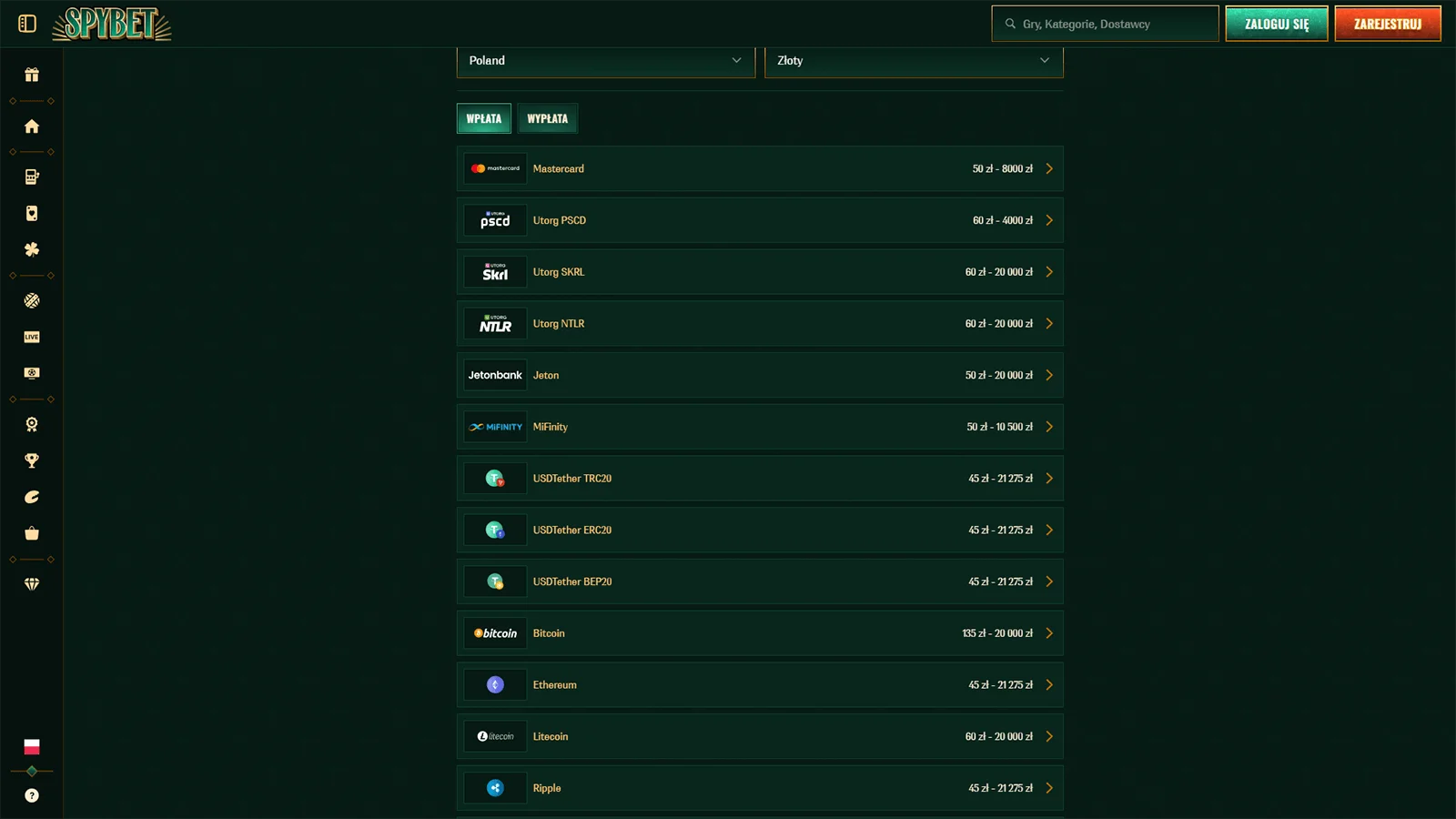
Task: Open the LIVE icon in sidebar
Action: 32,337
